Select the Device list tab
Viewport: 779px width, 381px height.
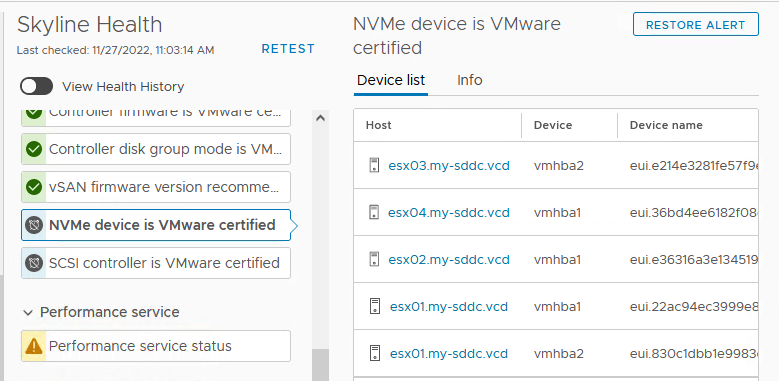tap(391, 80)
